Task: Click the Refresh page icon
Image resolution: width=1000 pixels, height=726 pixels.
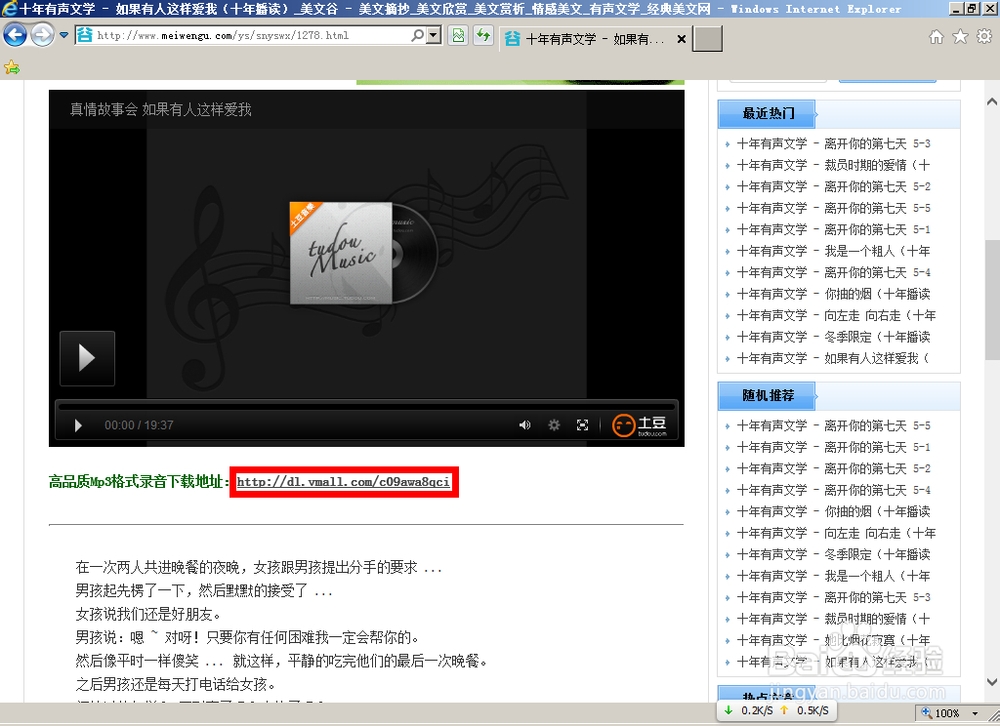Action: pyautogui.click(x=481, y=37)
